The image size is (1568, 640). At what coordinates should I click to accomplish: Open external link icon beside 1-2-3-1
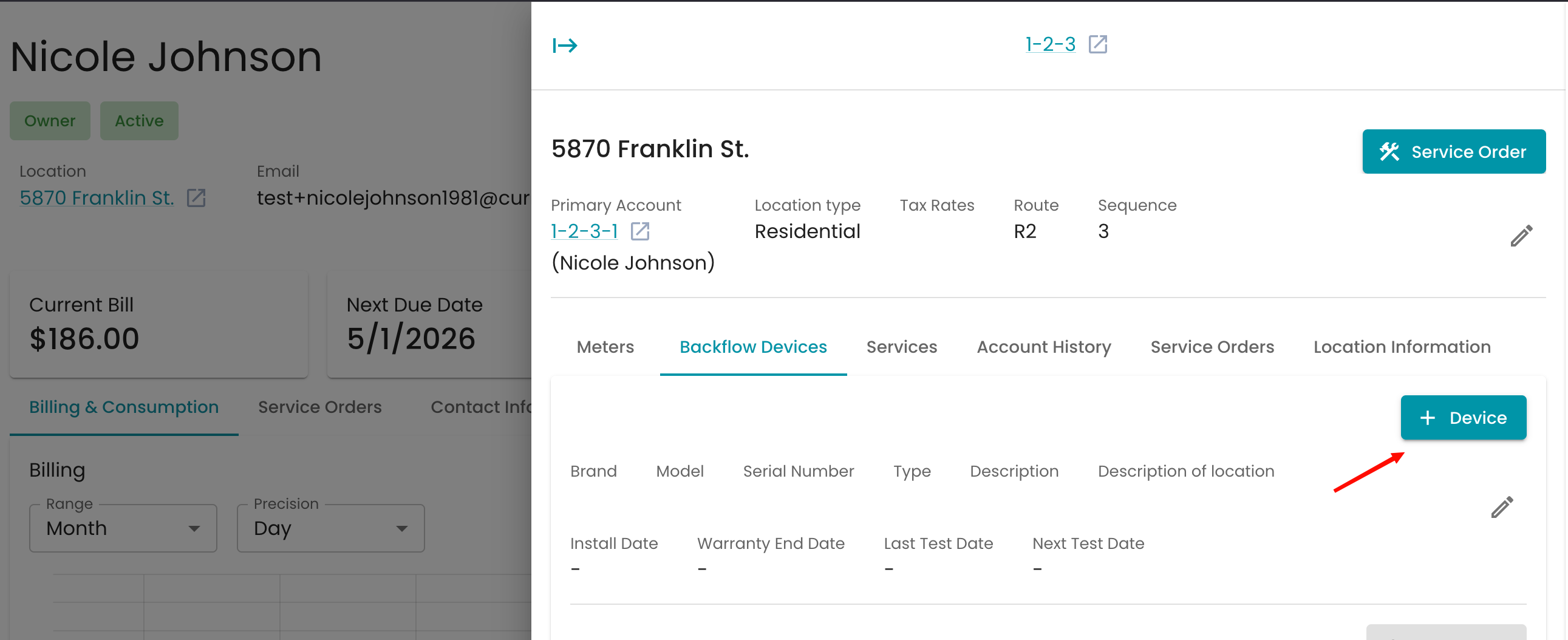pos(639,231)
